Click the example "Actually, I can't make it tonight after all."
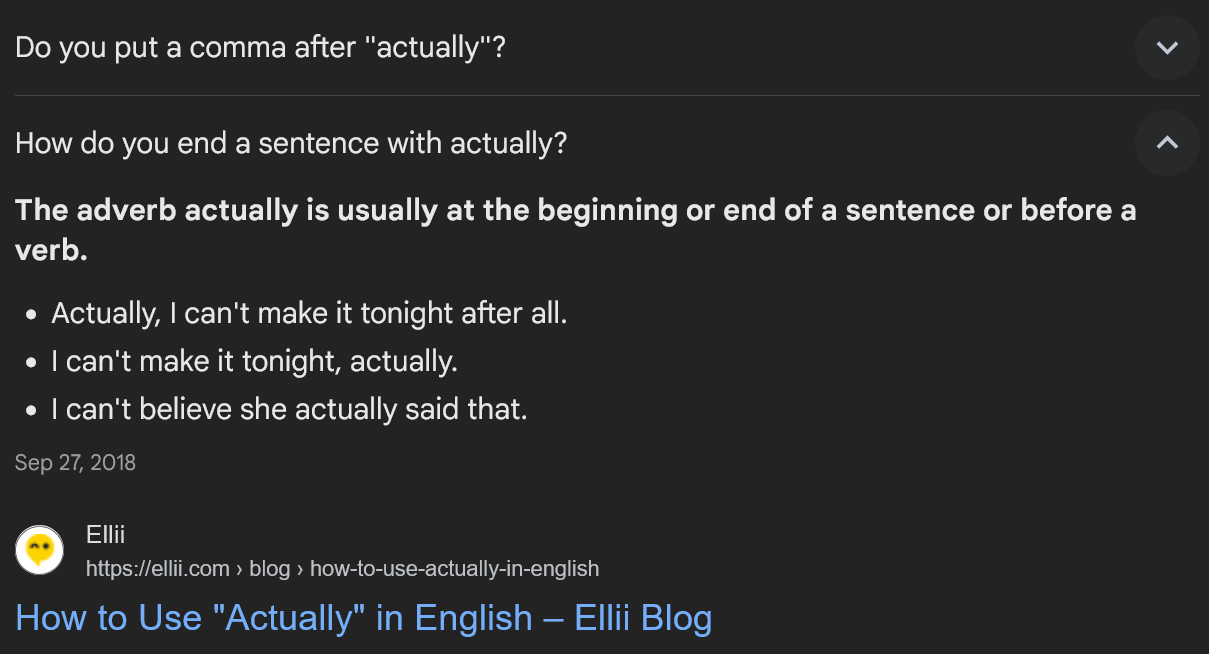The image size is (1209, 654). point(309,313)
